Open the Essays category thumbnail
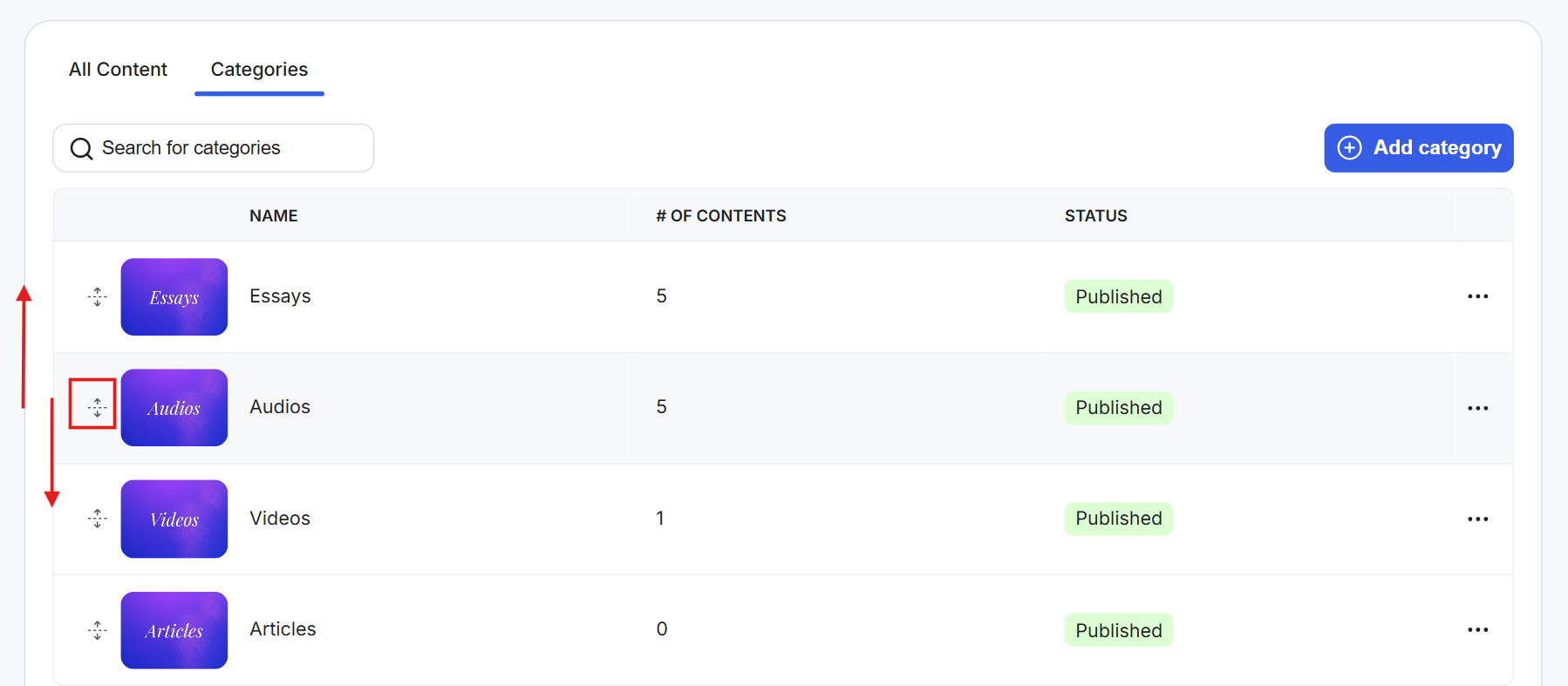Image resolution: width=1568 pixels, height=686 pixels. coord(174,296)
